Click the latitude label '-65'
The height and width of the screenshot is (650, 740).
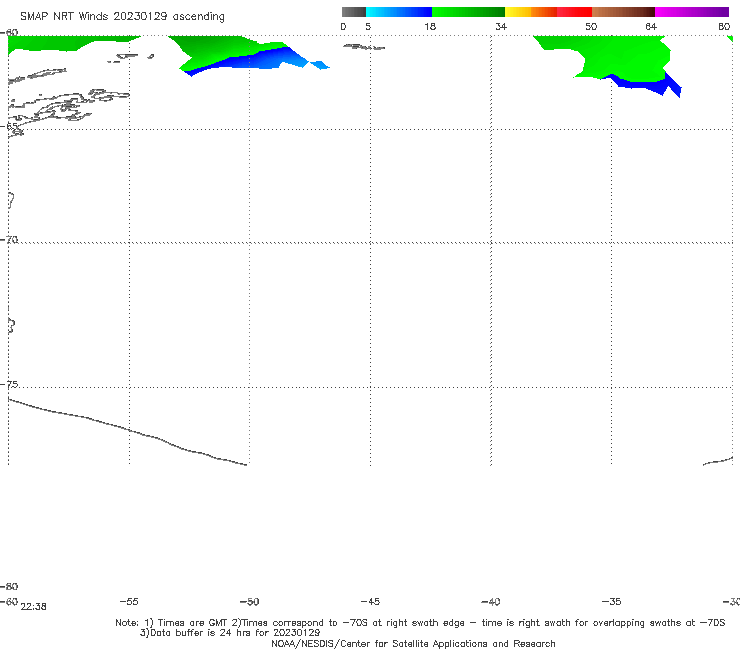click(x=9, y=127)
